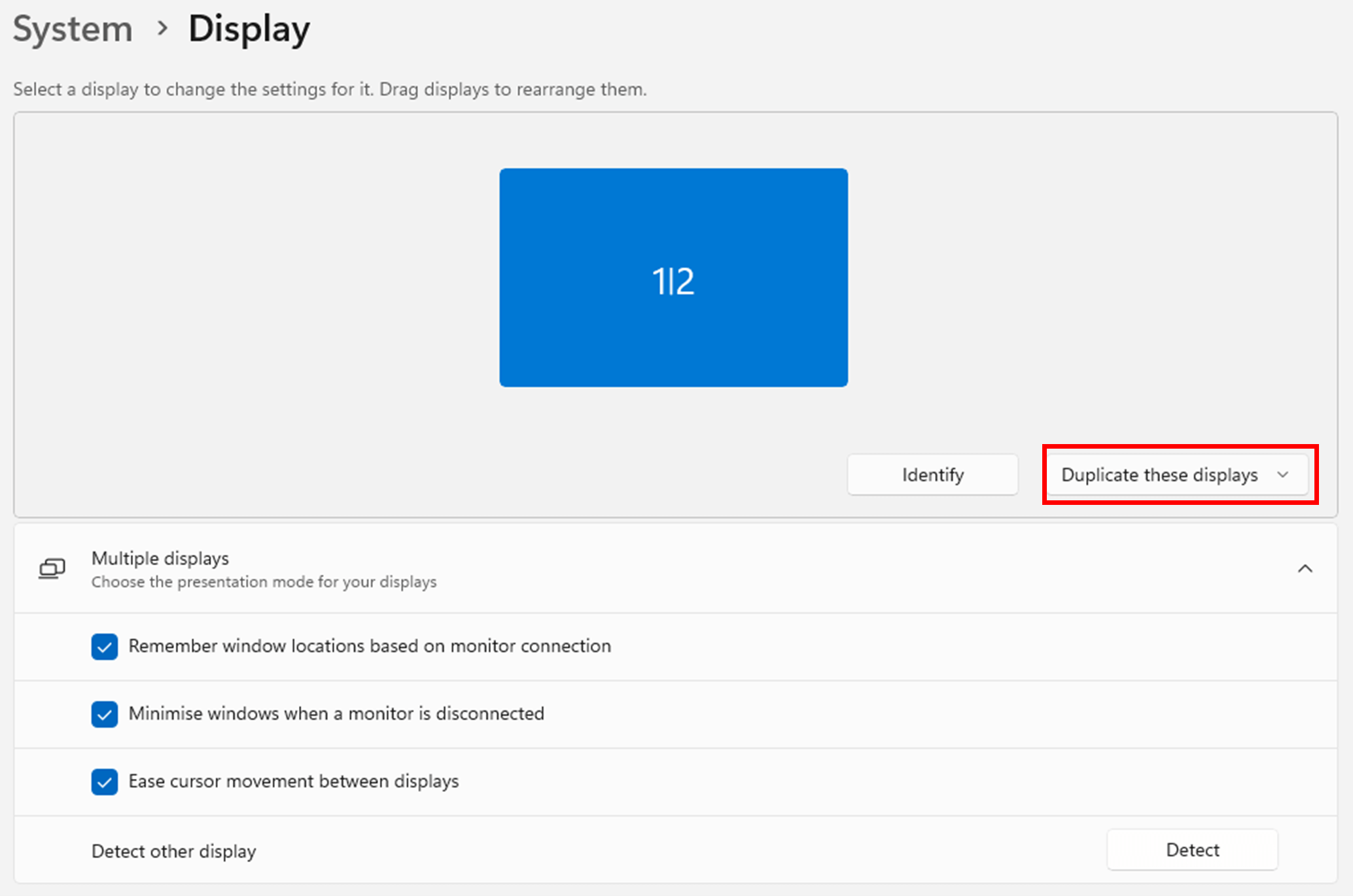Toggle Minimise windows when monitor disconnected checkbox
This screenshot has height=896, width=1353.
click(x=105, y=714)
